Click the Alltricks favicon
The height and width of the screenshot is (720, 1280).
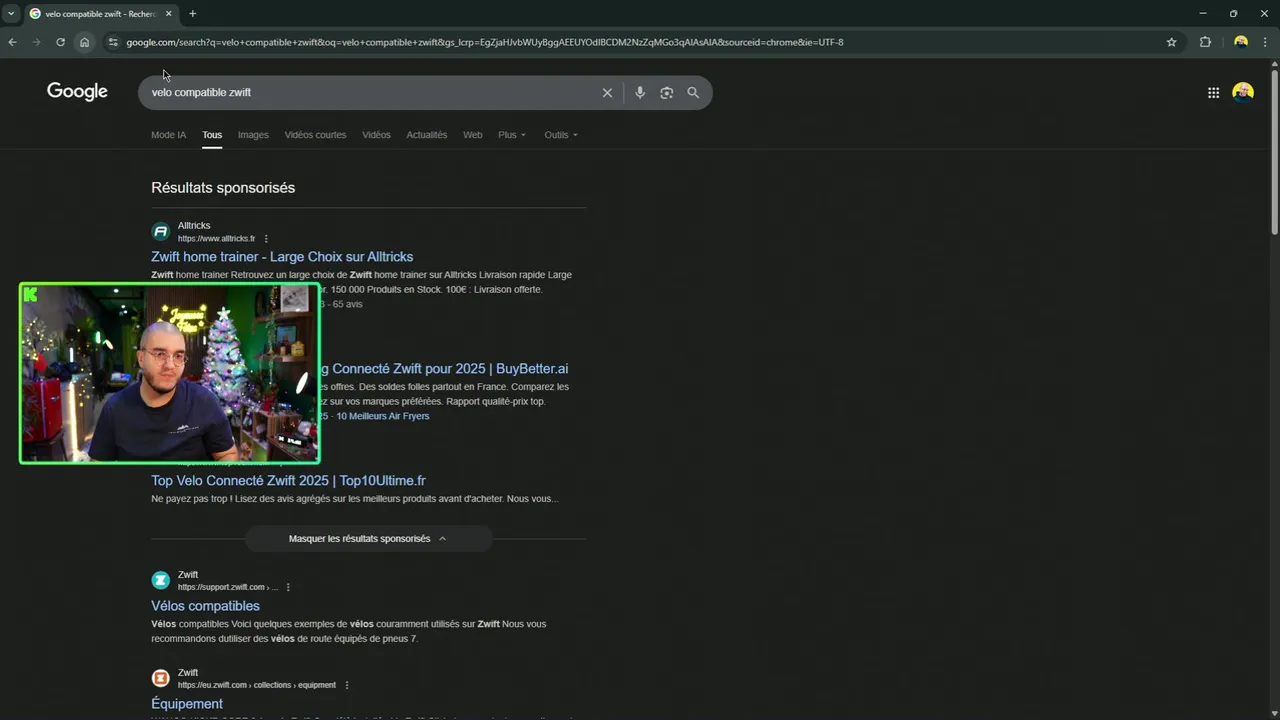(160, 232)
